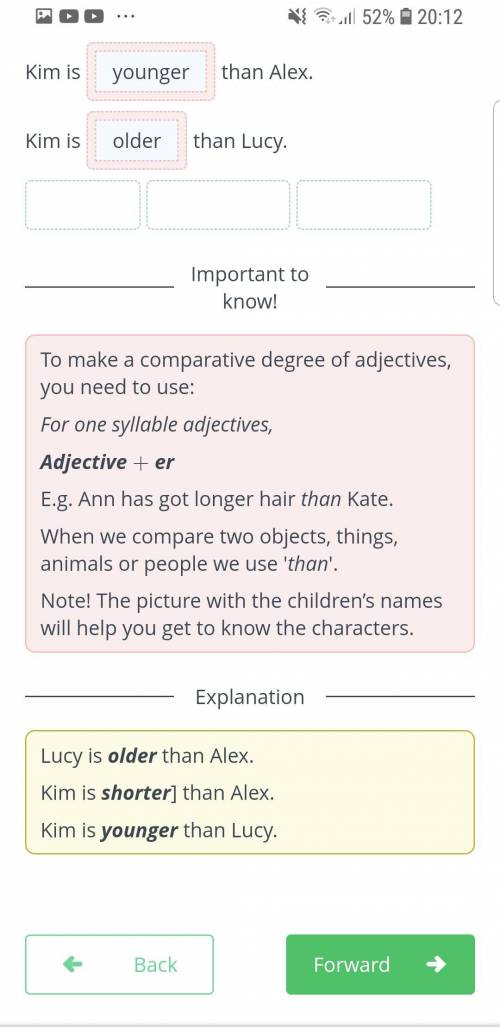Select the 'younger' answer chip

(x=151, y=72)
